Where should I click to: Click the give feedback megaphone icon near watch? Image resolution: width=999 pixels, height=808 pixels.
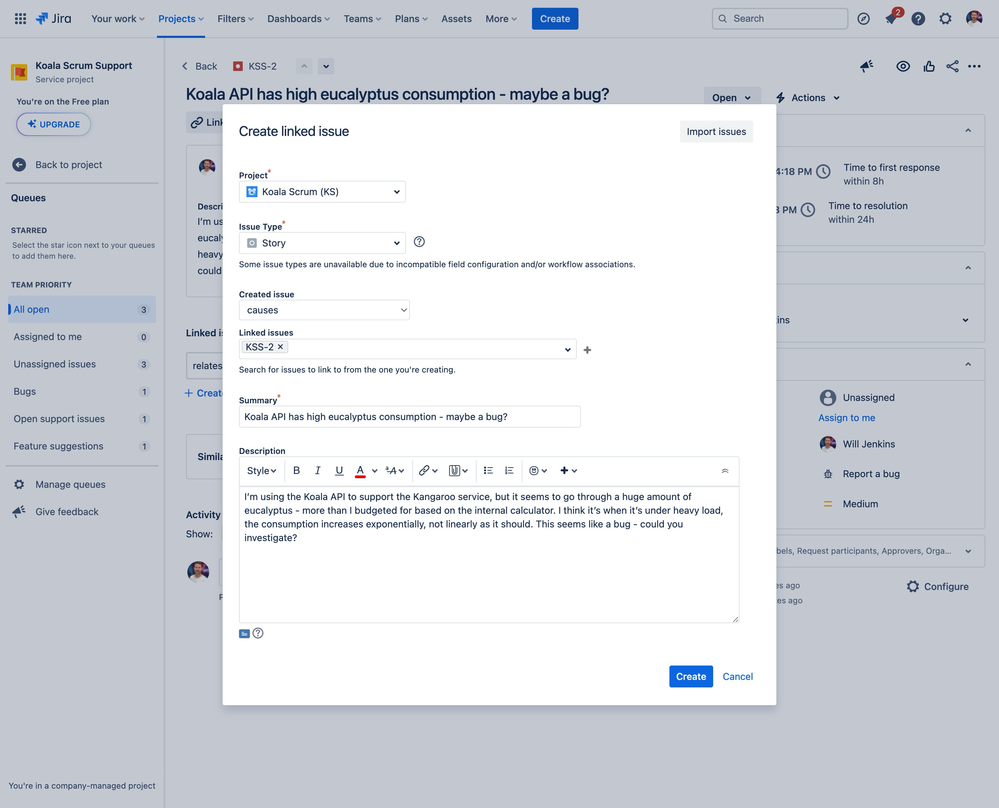(x=866, y=66)
